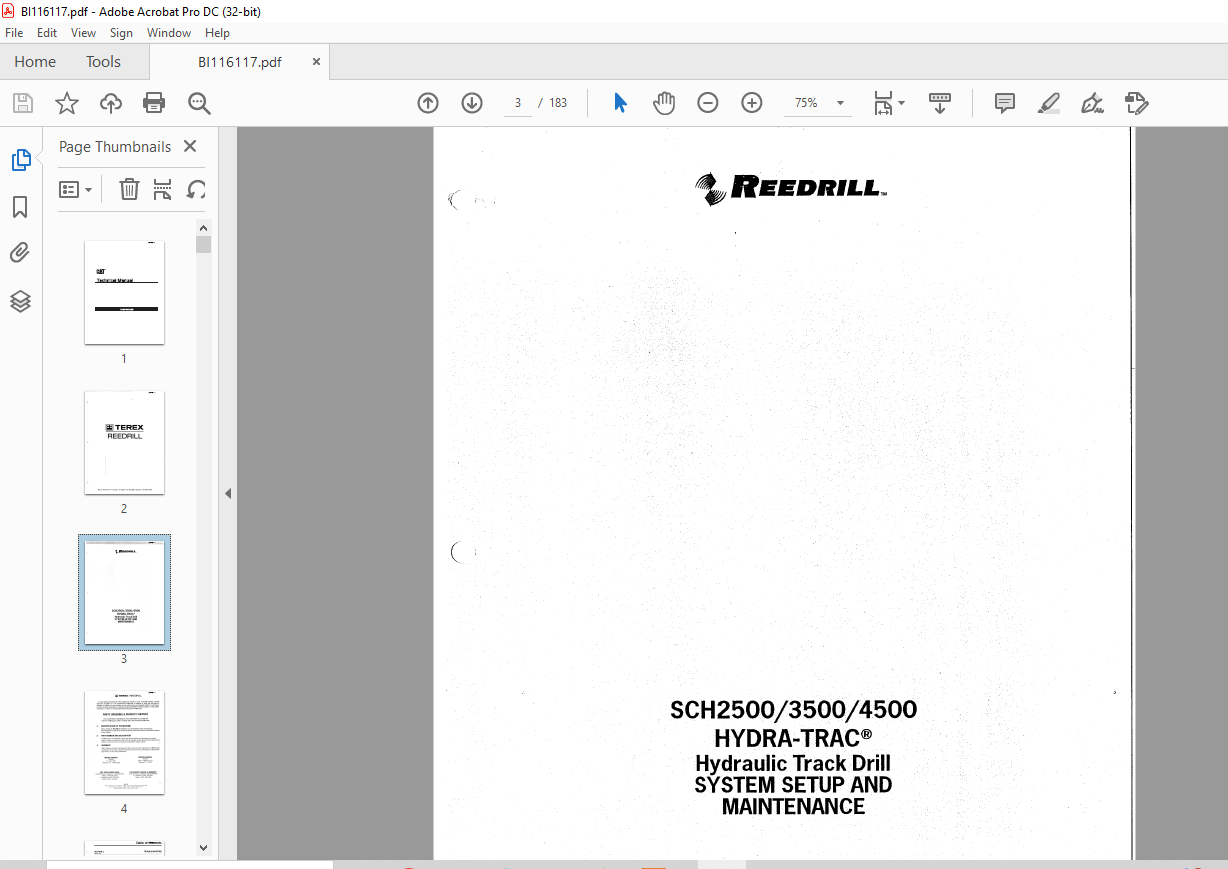Click the Save file icon
Image resolution: width=1228 pixels, height=869 pixels.
(22, 103)
